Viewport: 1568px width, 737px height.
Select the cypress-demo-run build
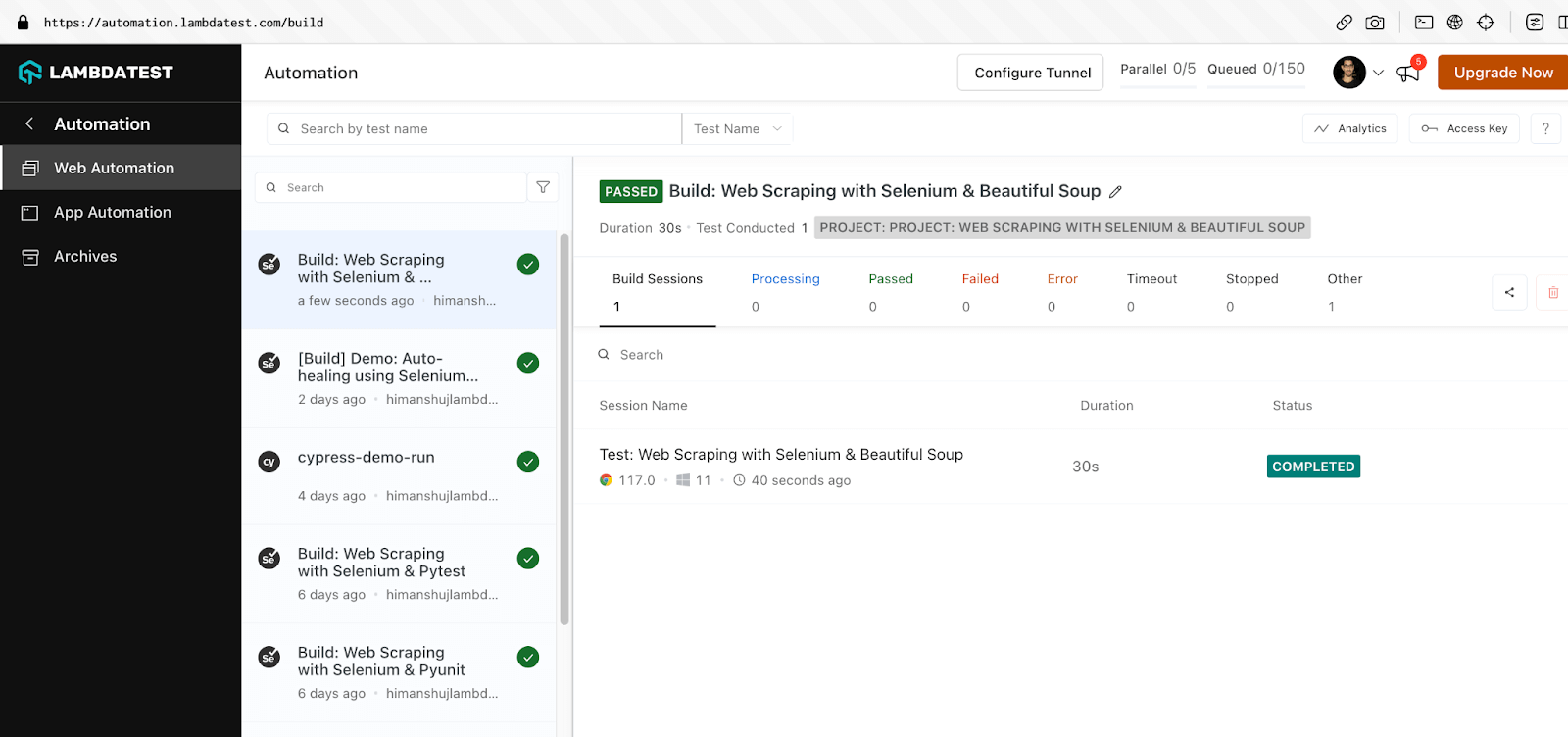tap(400, 476)
